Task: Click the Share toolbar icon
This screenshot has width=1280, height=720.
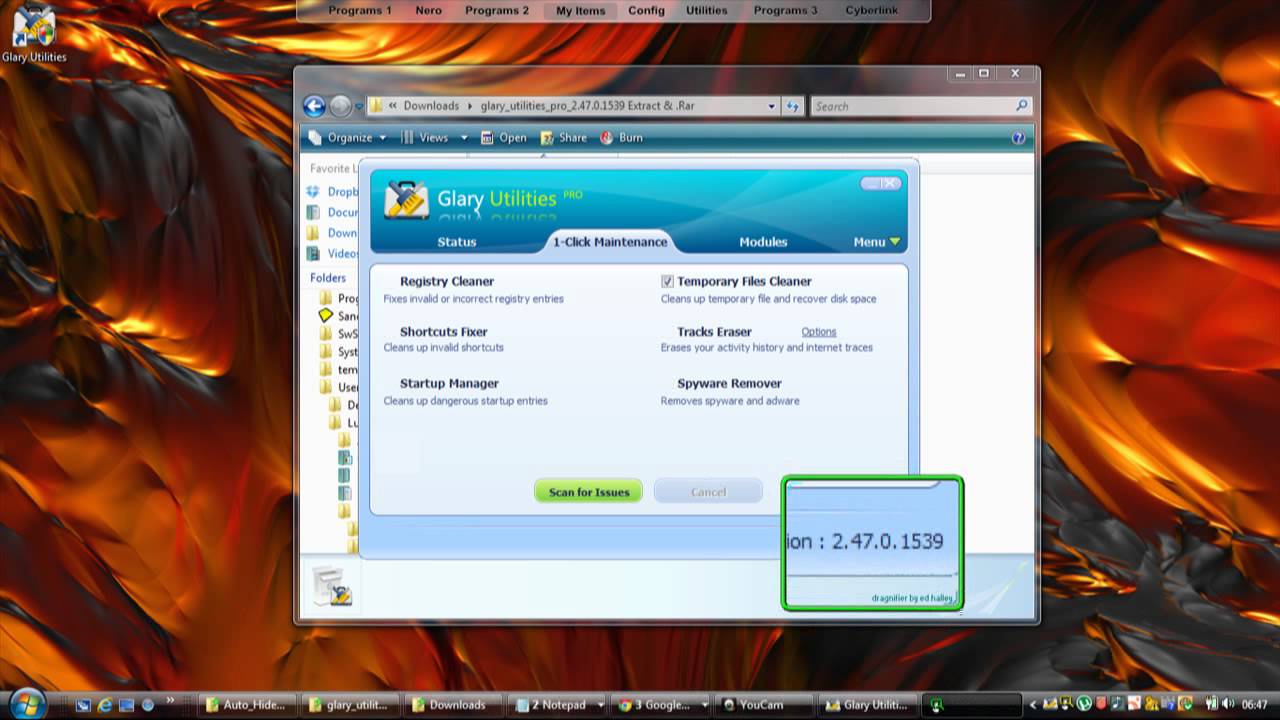Action: click(547, 138)
